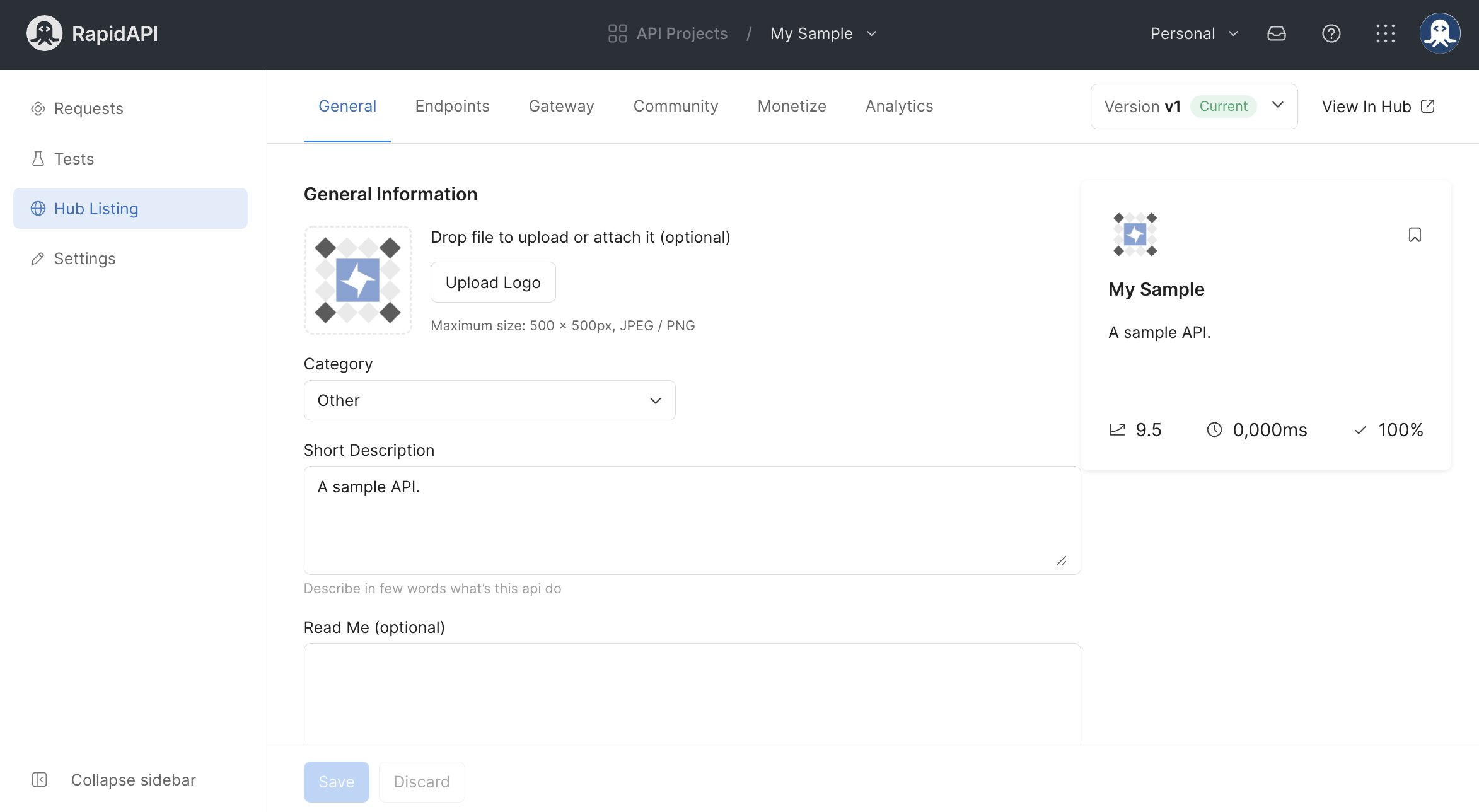Viewport: 1479px width, 812px height.
Task: Click the My Sample title on preview card
Action: [x=1156, y=289]
